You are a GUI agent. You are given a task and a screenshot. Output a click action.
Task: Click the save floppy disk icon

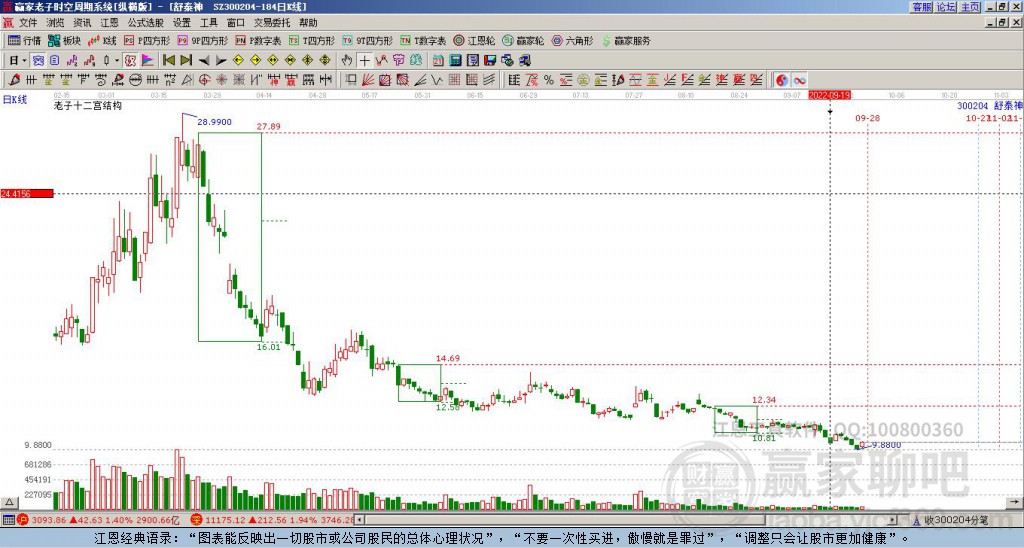click(490, 61)
